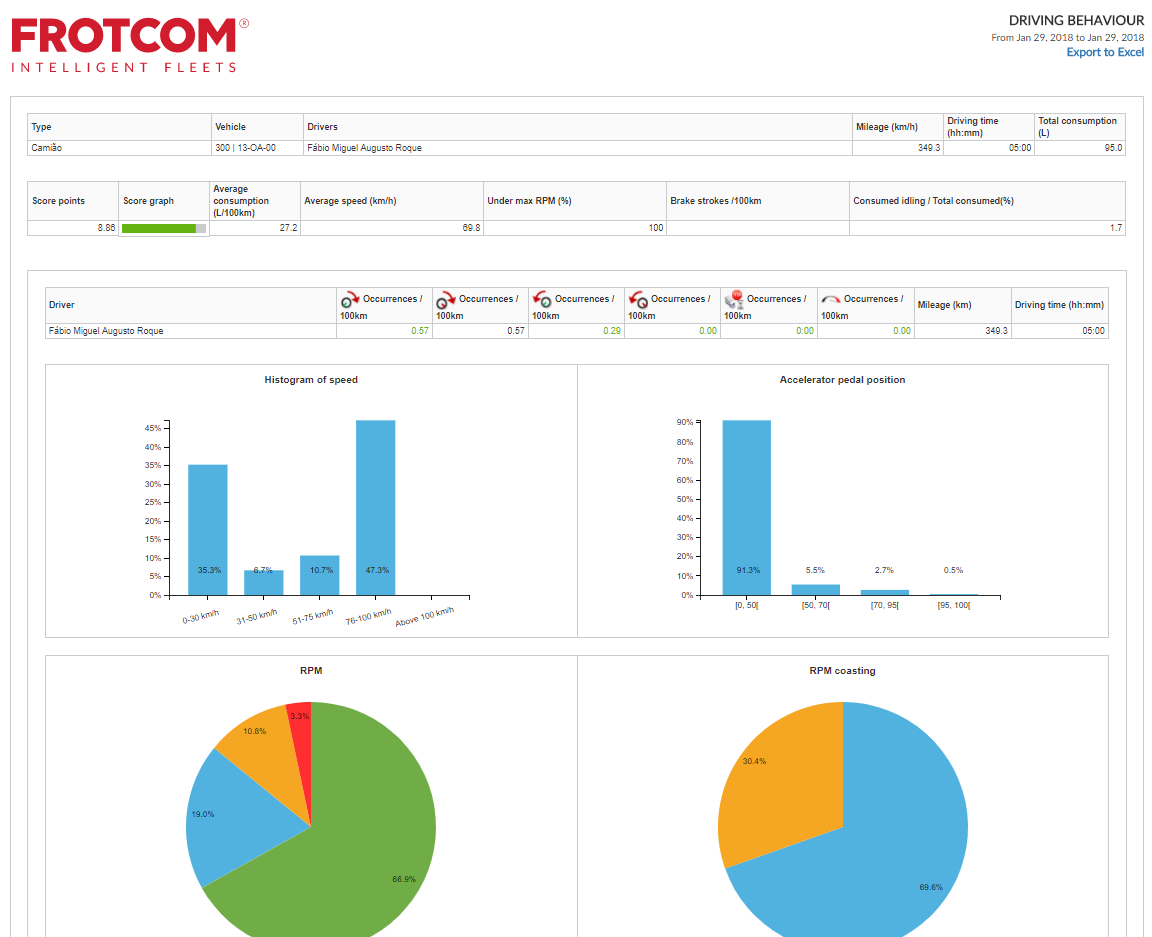The image size is (1152, 937).
Task: Click driver name in the occurrences table
Action: click(106, 331)
